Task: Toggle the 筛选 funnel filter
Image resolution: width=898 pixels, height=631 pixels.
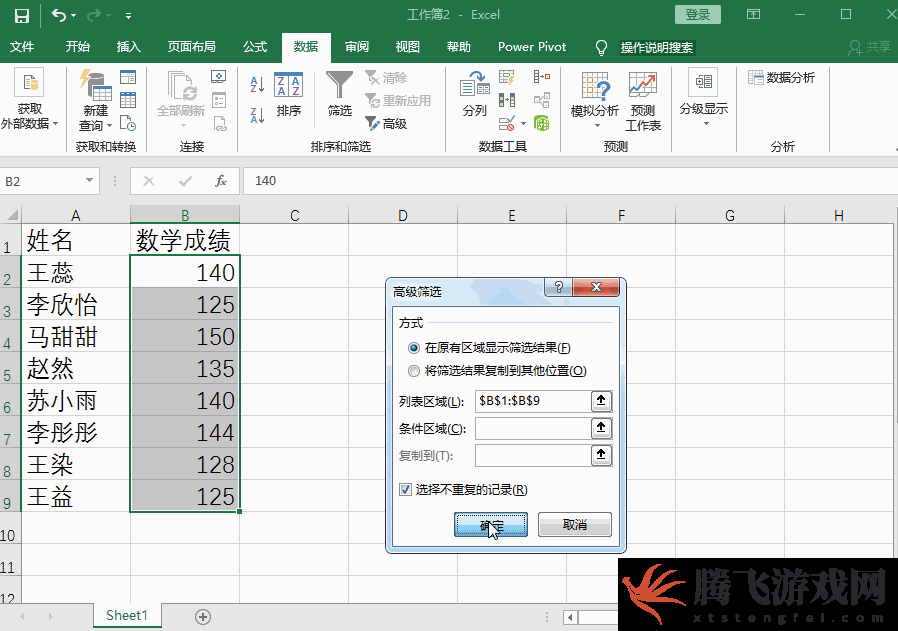Action: (339, 93)
